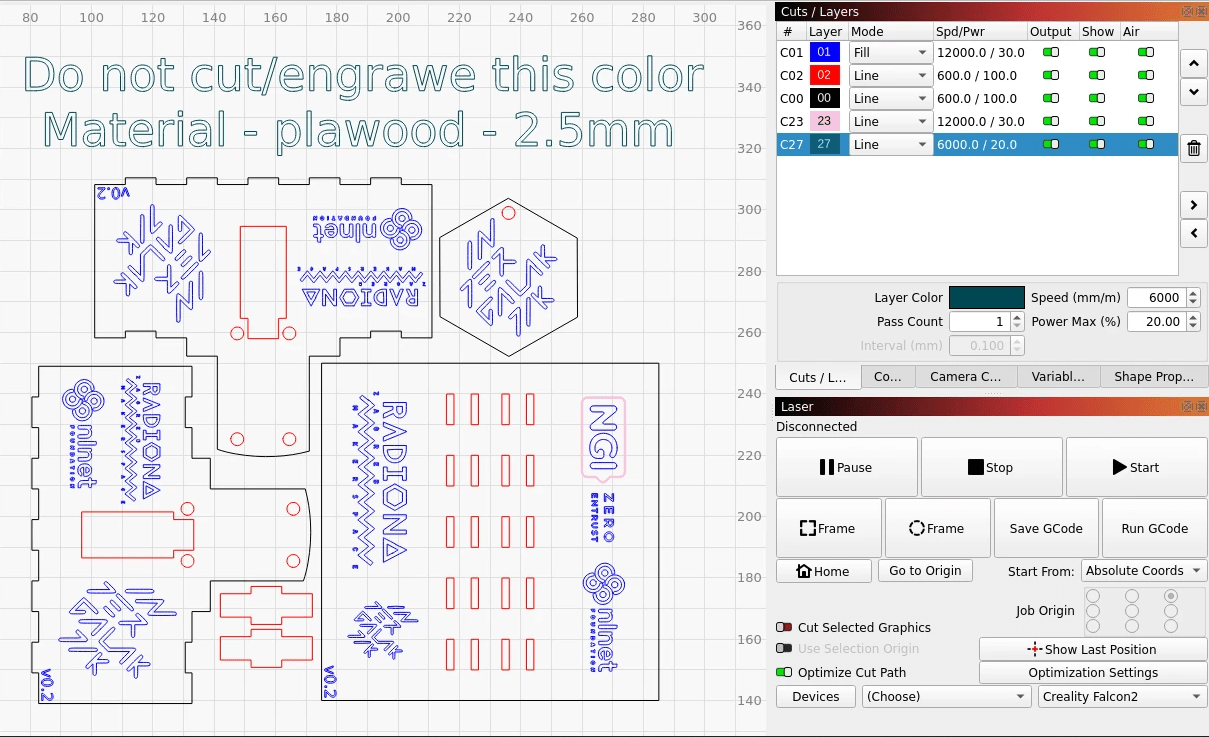Click Run GCode button

1154,528
